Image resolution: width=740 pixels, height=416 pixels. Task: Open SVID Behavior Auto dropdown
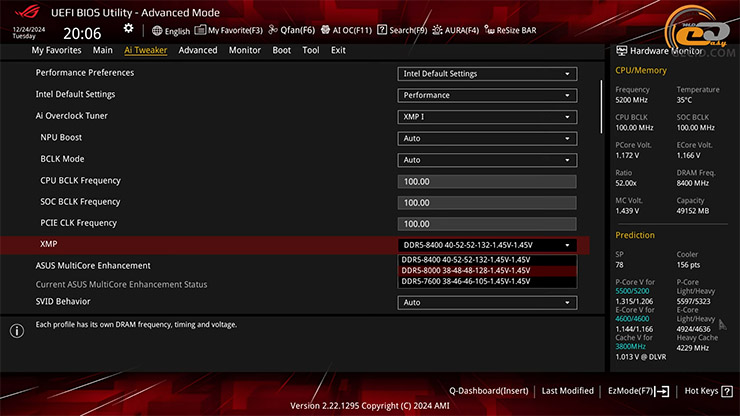coord(487,303)
